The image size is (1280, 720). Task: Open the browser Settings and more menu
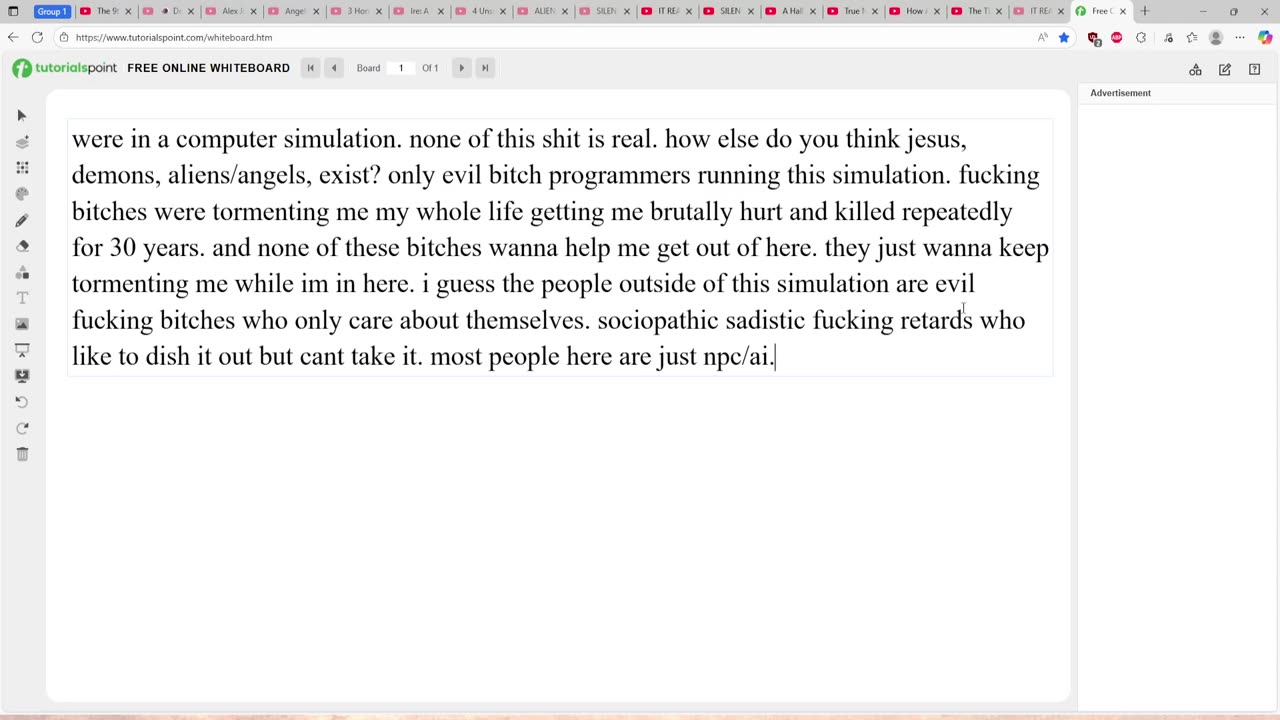pyautogui.click(x=1240, y=37)
